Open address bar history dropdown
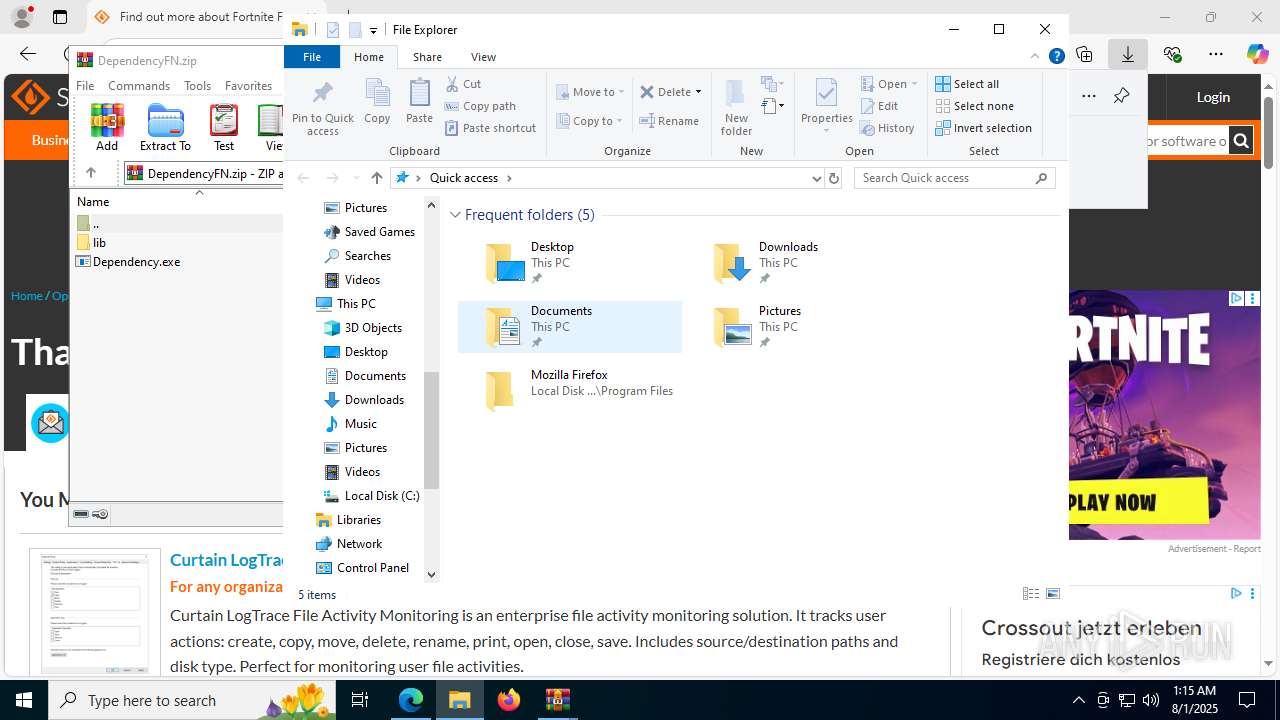Screen dimensions: 1280x720 coord(817,178)
